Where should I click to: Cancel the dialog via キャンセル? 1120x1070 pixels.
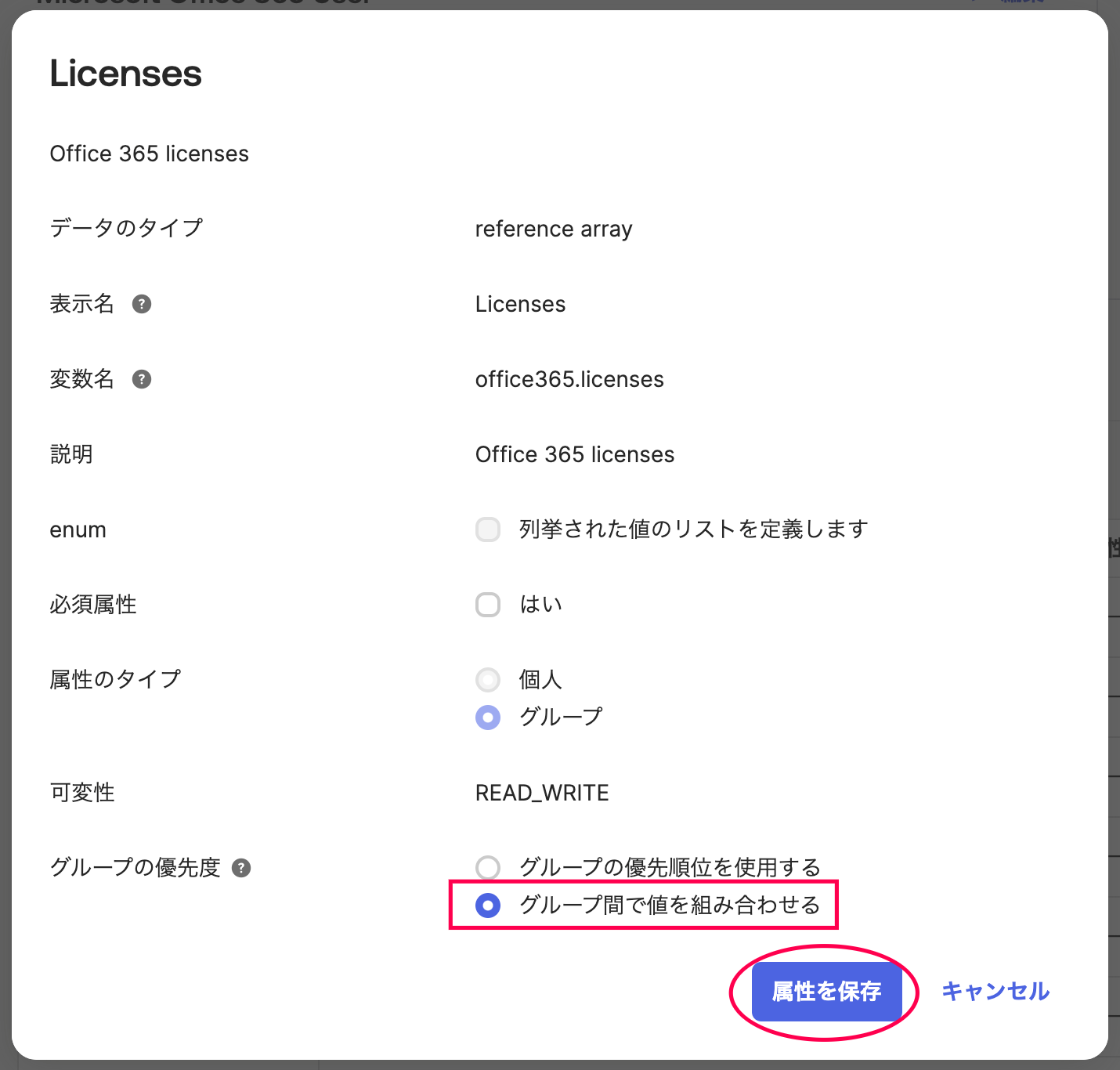tap(995, 992)
